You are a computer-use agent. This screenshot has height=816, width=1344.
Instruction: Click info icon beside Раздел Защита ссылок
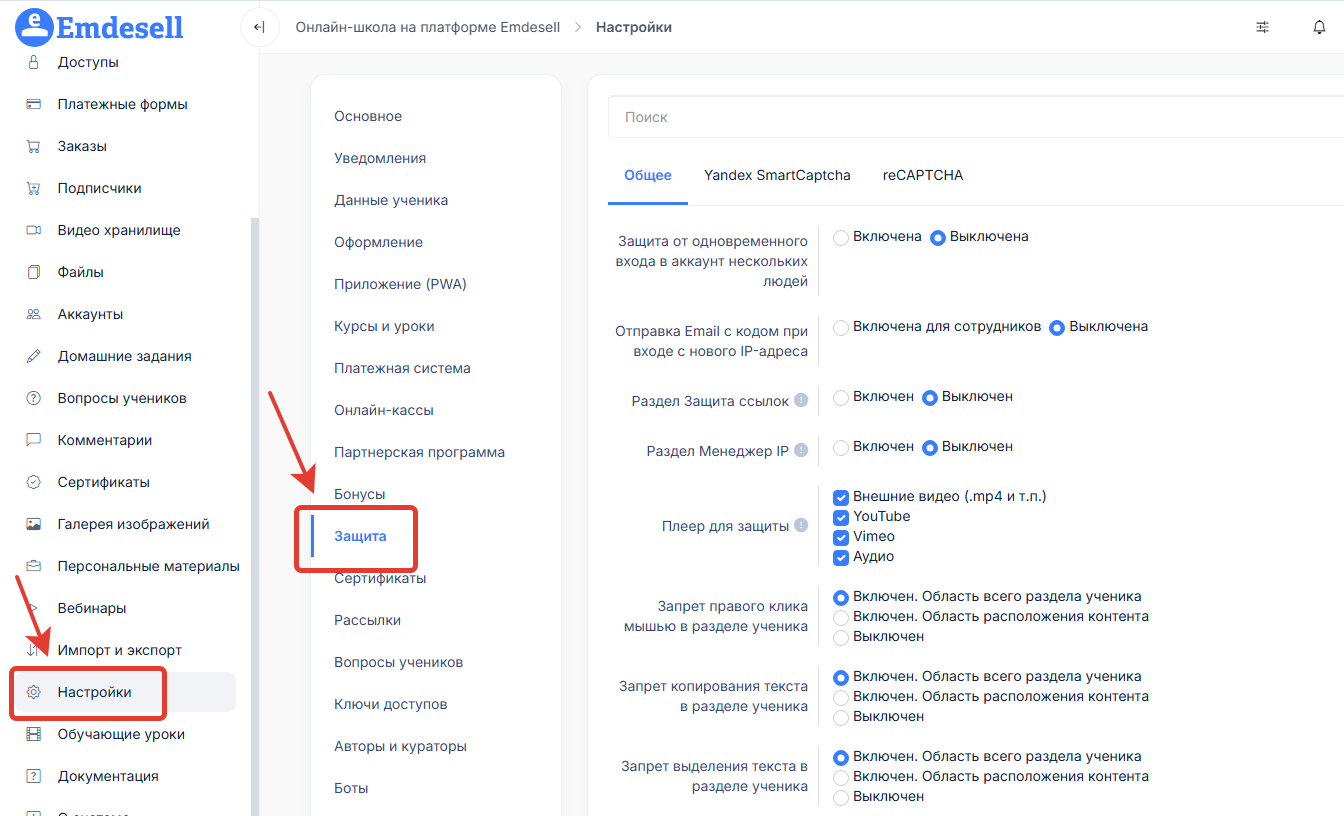coord(801,400)
